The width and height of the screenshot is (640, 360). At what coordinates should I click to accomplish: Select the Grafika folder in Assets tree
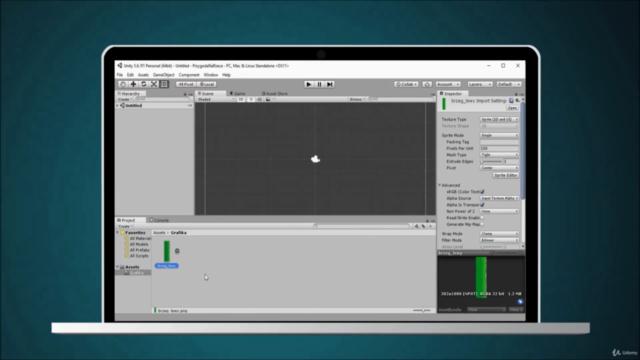pos(134,273)
